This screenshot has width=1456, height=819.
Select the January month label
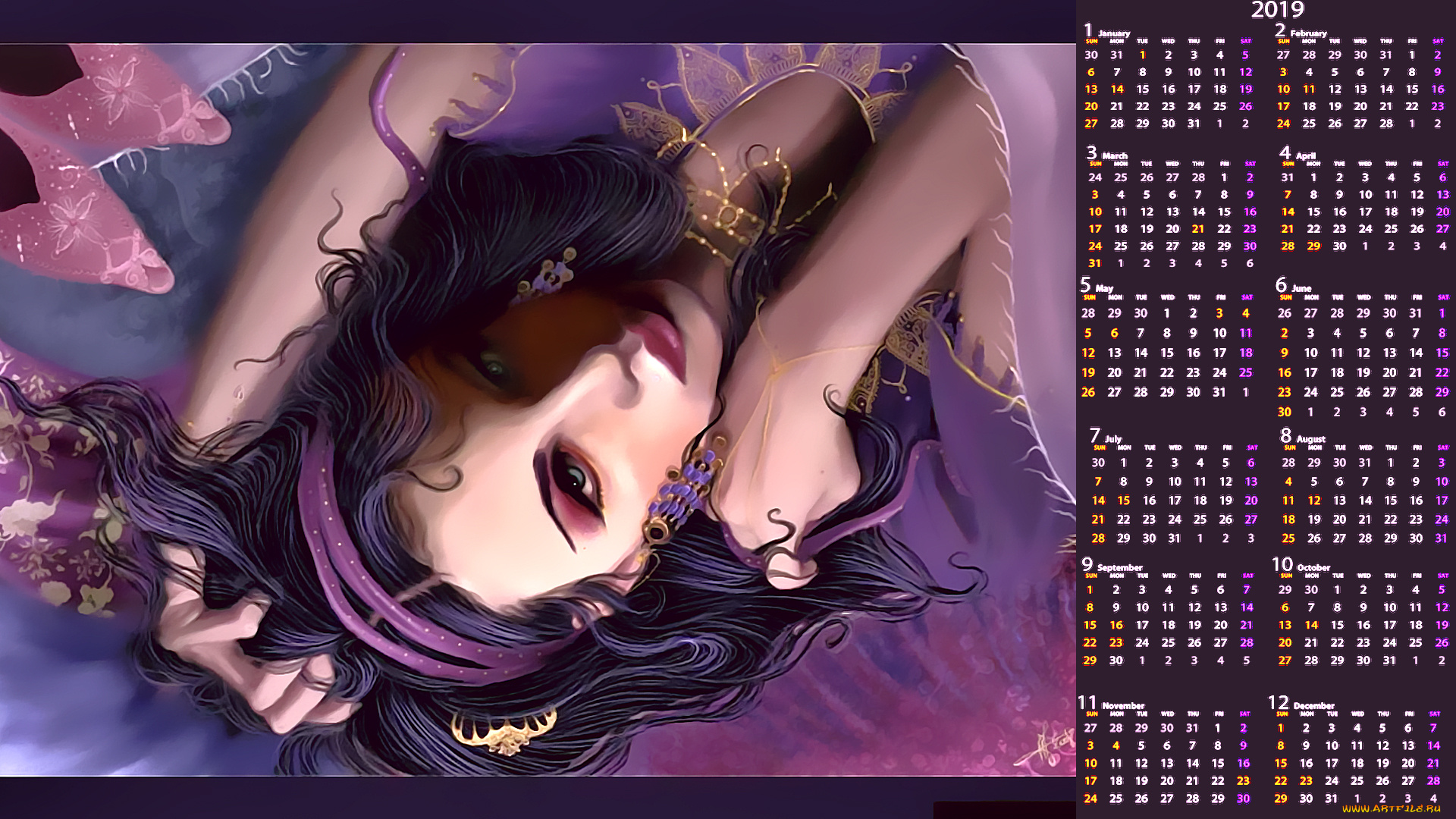(x=1113, y=33)
